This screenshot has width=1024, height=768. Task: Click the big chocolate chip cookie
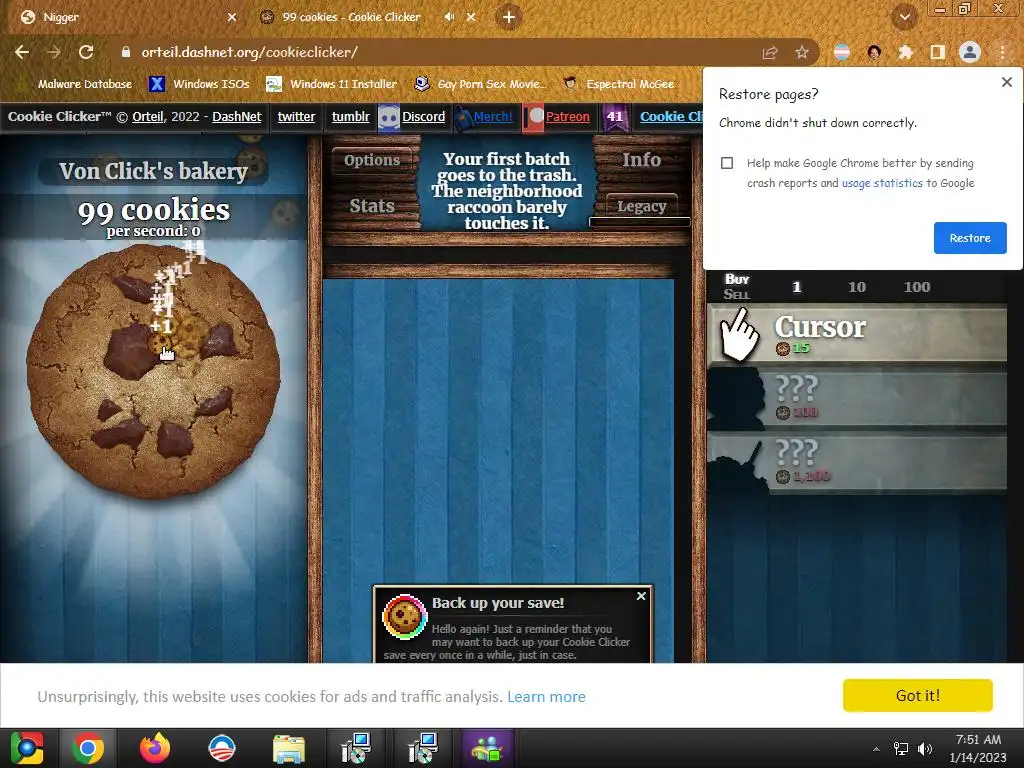[x=153, y=371]
